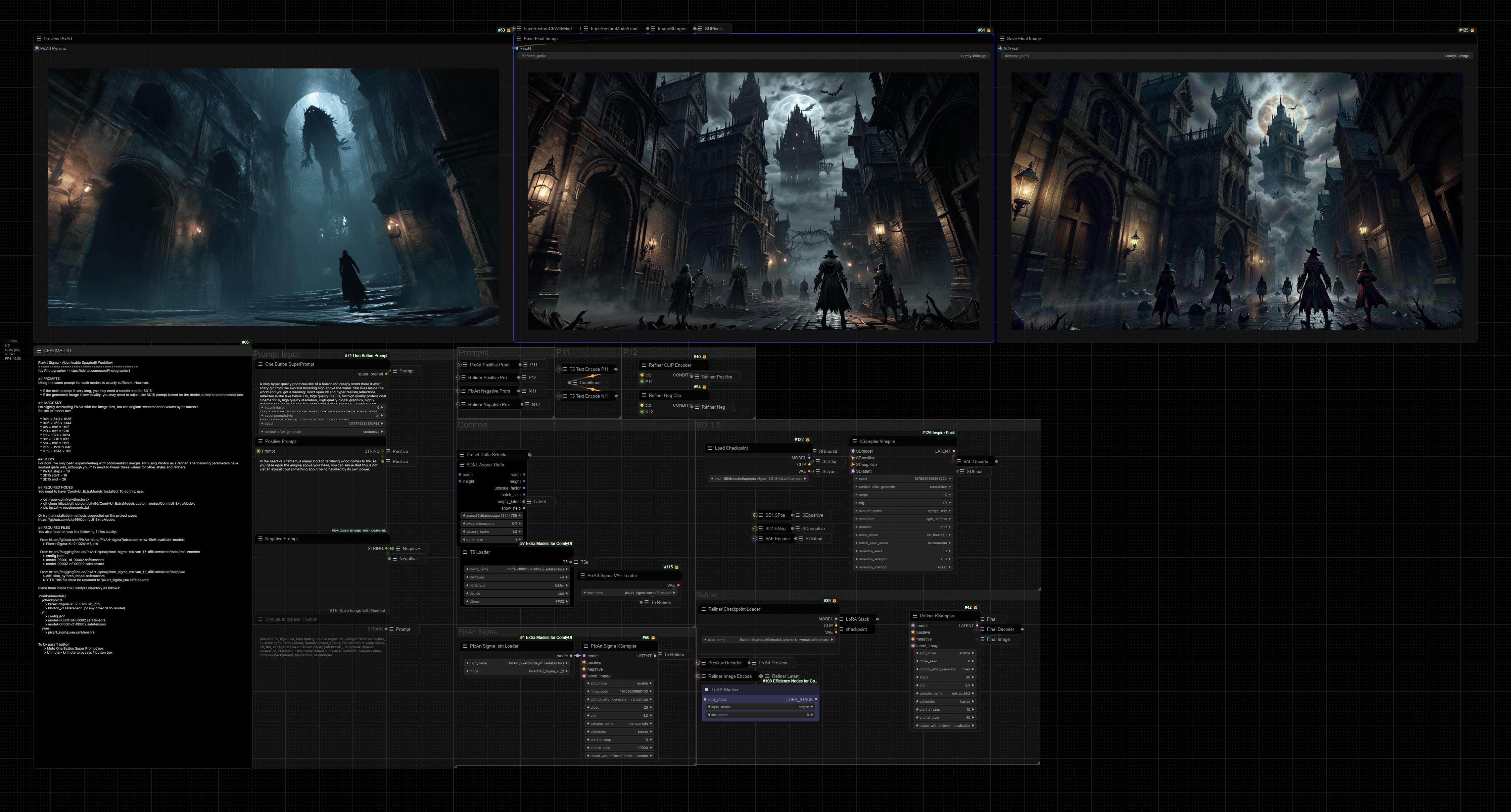Image resolution: width=1511 pixels, height=812 pixels.
Task: Click the #71 One Button Prompt badge
Action: click(366, 356)
